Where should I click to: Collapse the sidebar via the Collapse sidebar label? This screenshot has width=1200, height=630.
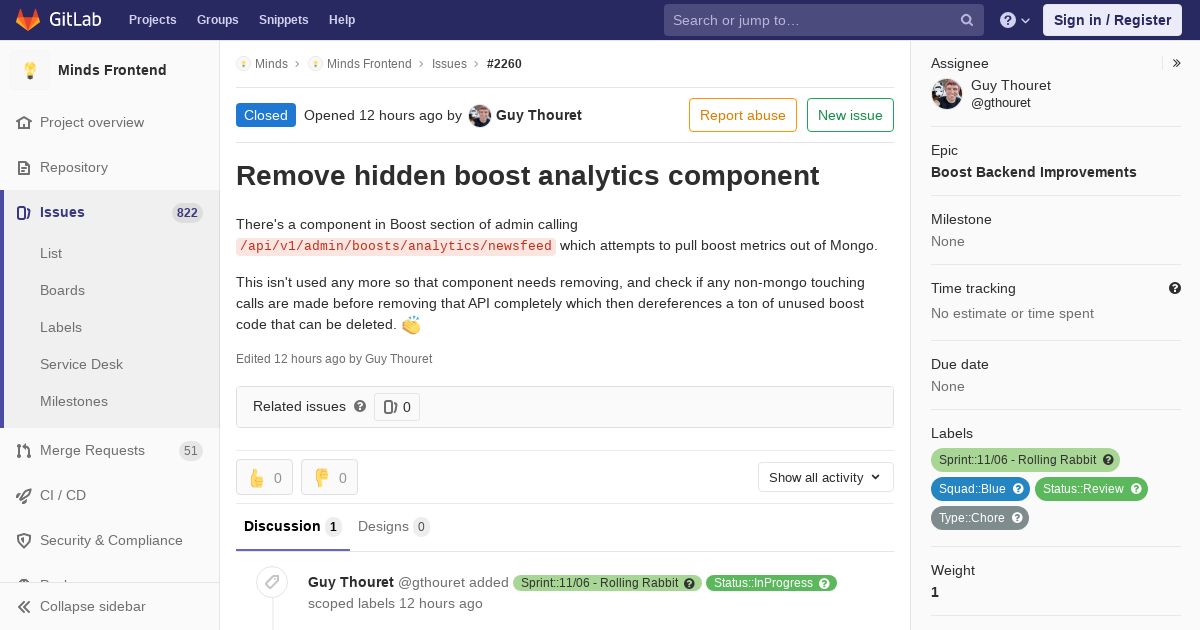coord(93,606)
